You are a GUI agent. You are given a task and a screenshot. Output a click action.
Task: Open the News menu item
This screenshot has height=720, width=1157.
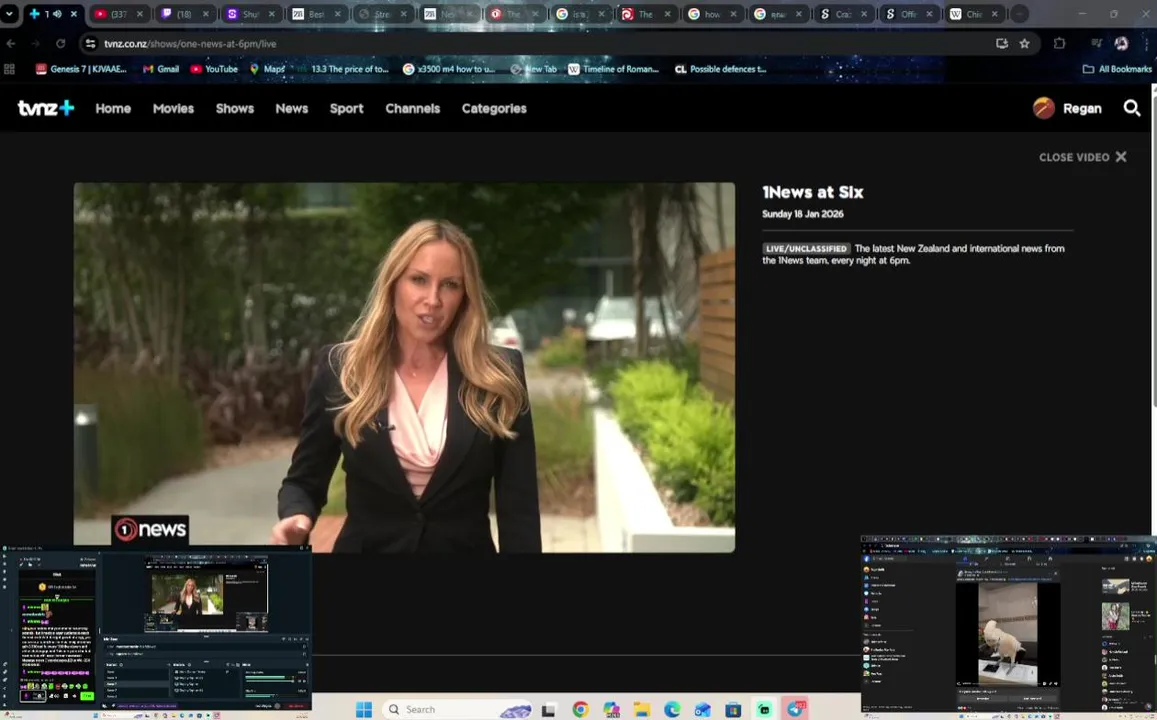291,108
